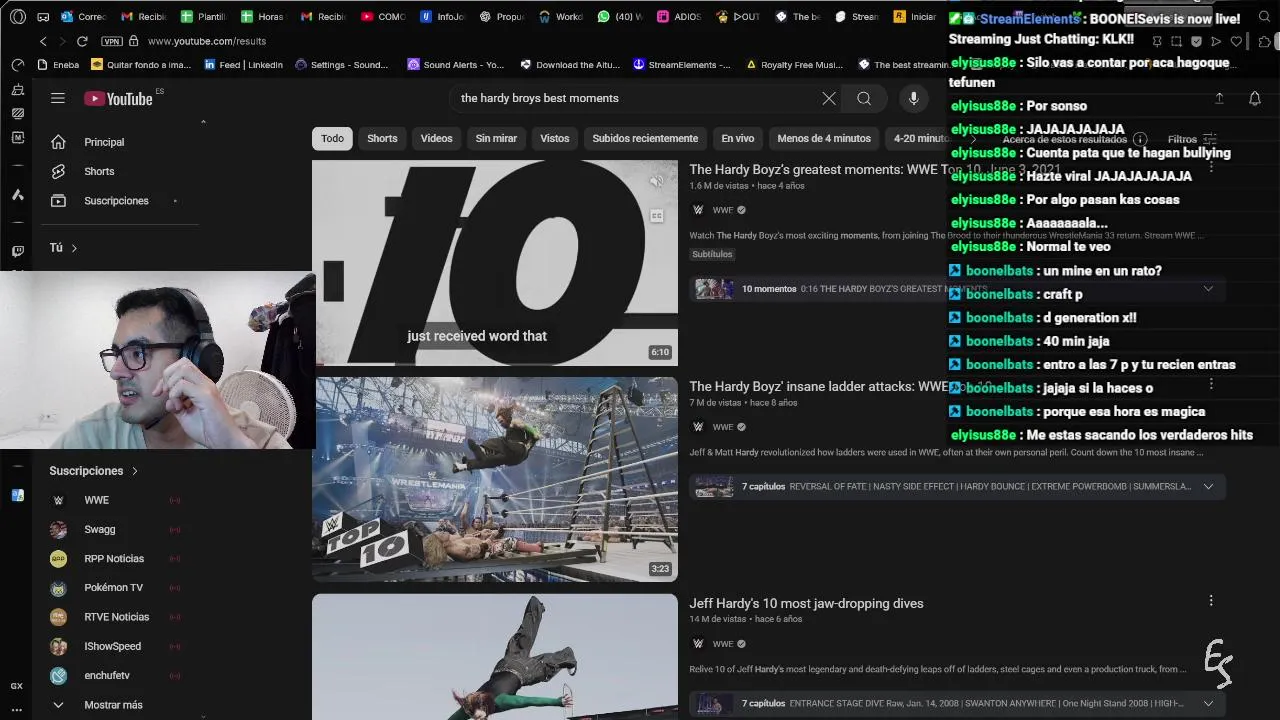Open the YouTube hamburger guide menu
The height and width of the screenshot is (720, 1280).
tap(58, 98)
